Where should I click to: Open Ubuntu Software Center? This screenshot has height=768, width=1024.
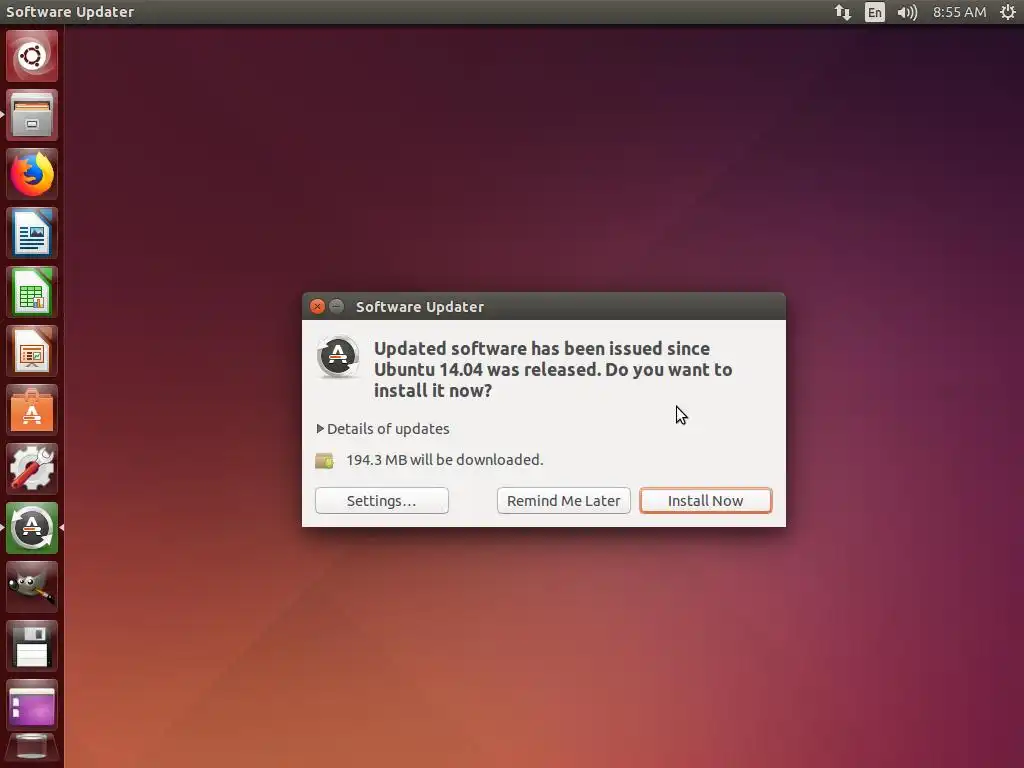(x=32, y=410)
